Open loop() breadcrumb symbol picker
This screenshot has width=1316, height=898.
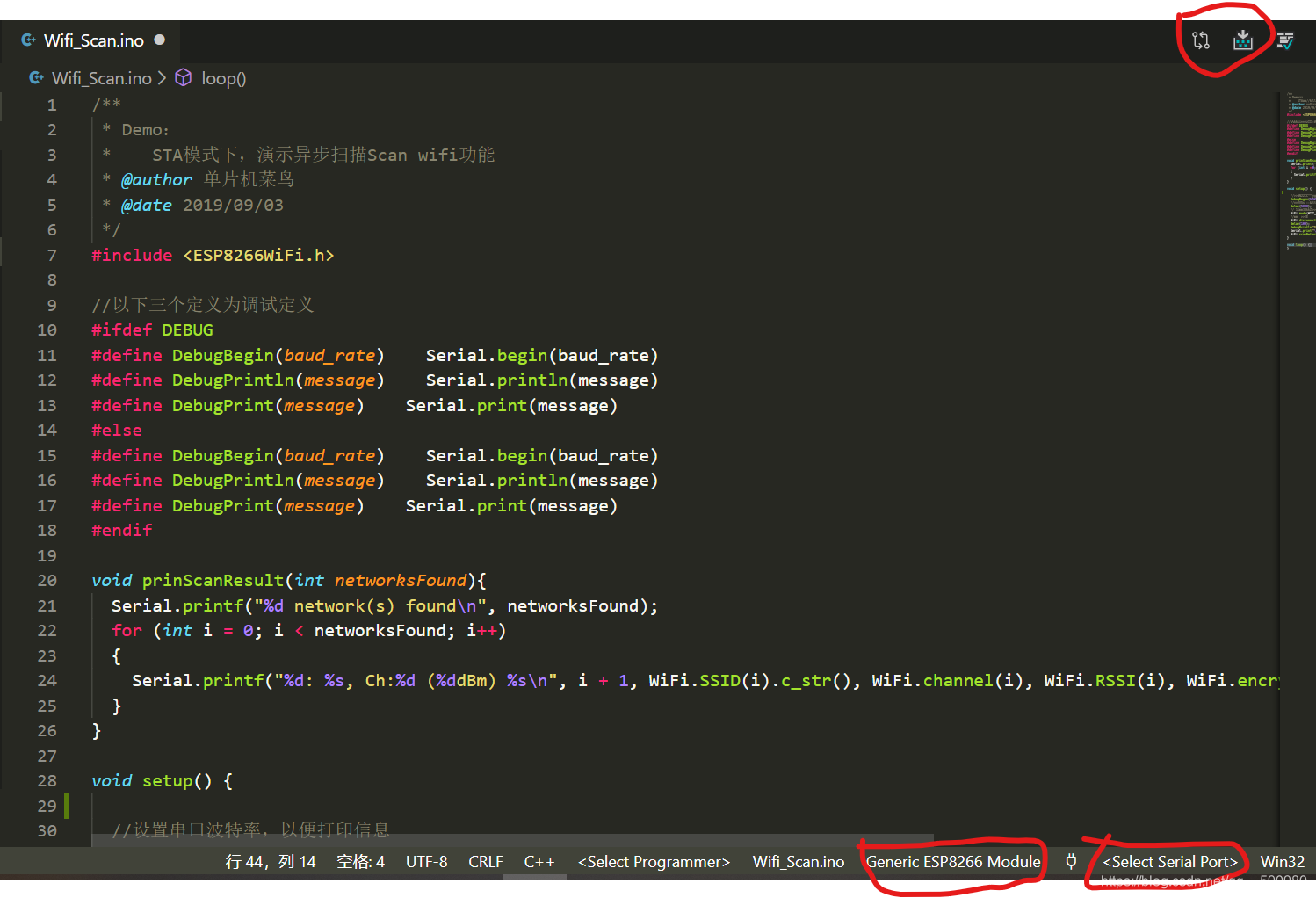point(224,78)
